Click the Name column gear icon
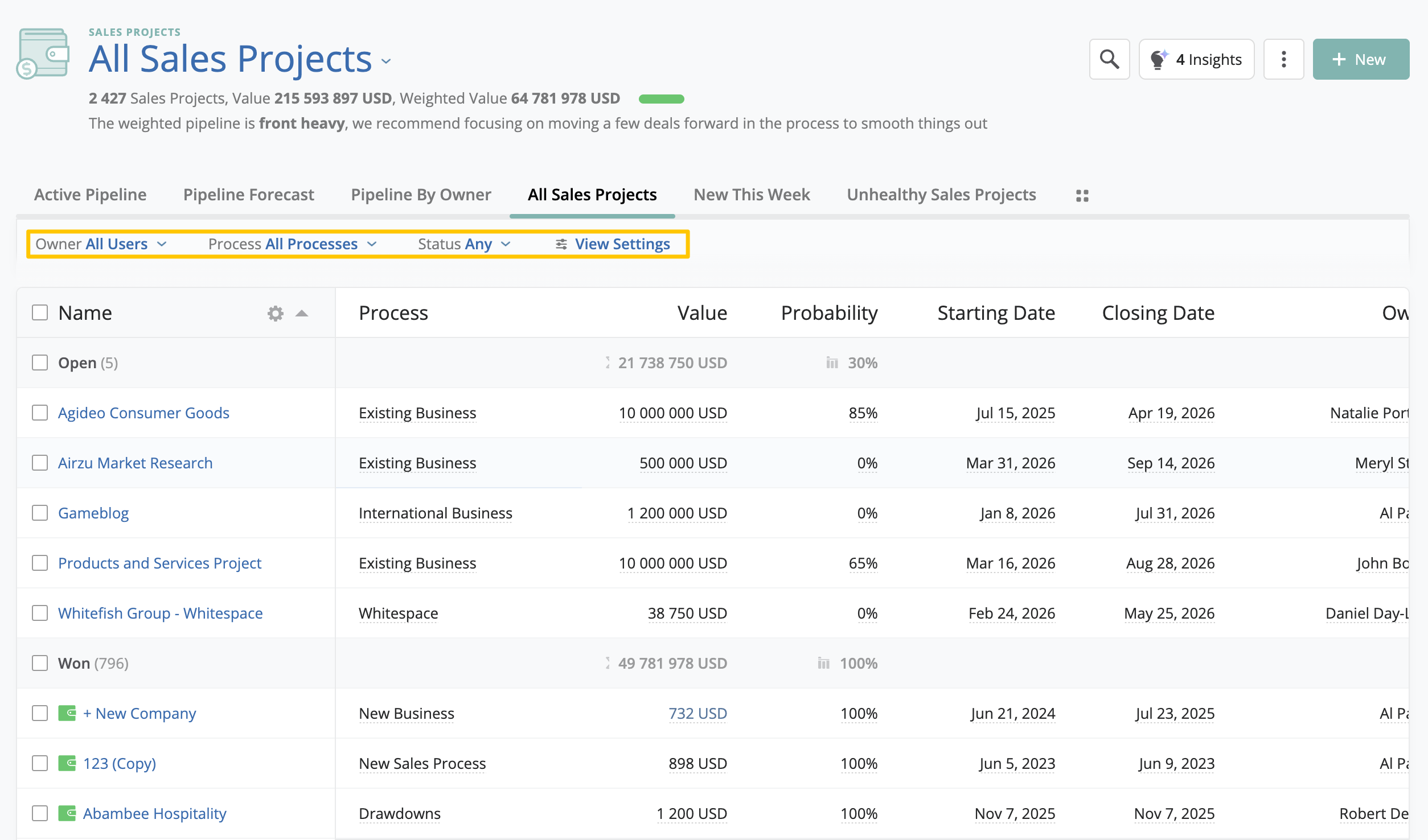 pyautogui.click(x=276, y=313)
